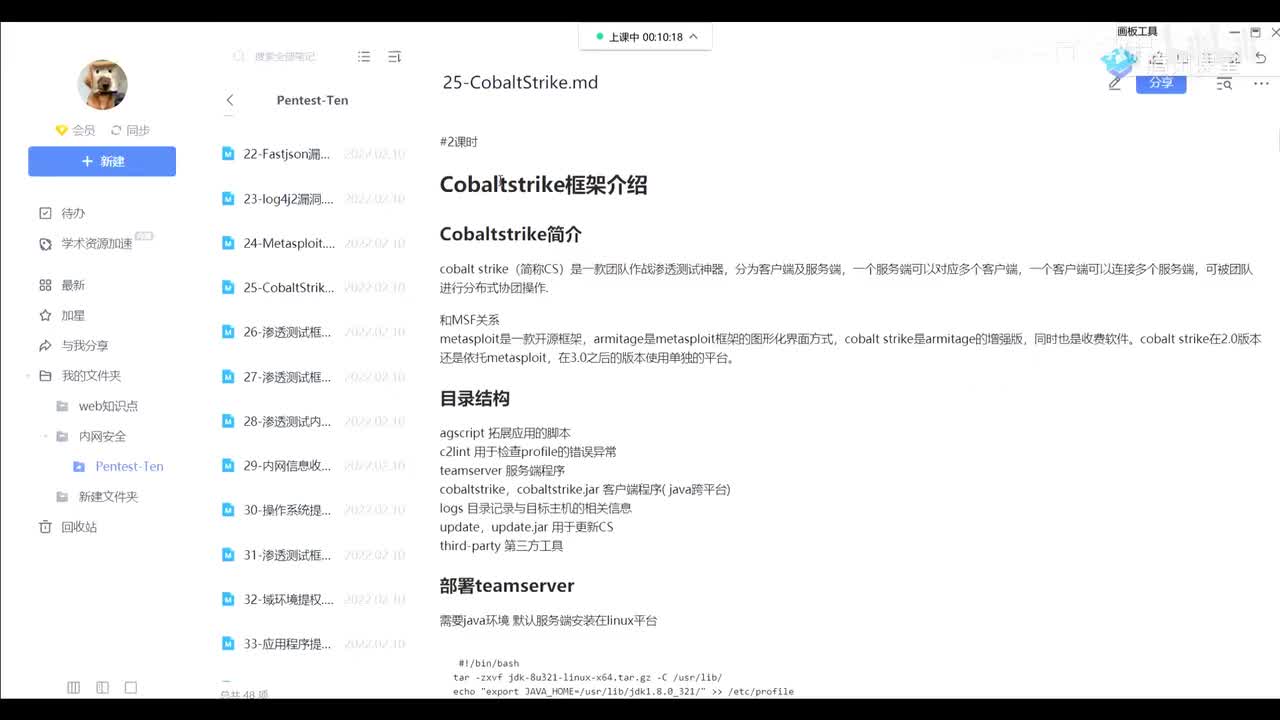Click the pencil edit note icon
Viewport: 1280px width, 720px height.
tap(1115, 83)
